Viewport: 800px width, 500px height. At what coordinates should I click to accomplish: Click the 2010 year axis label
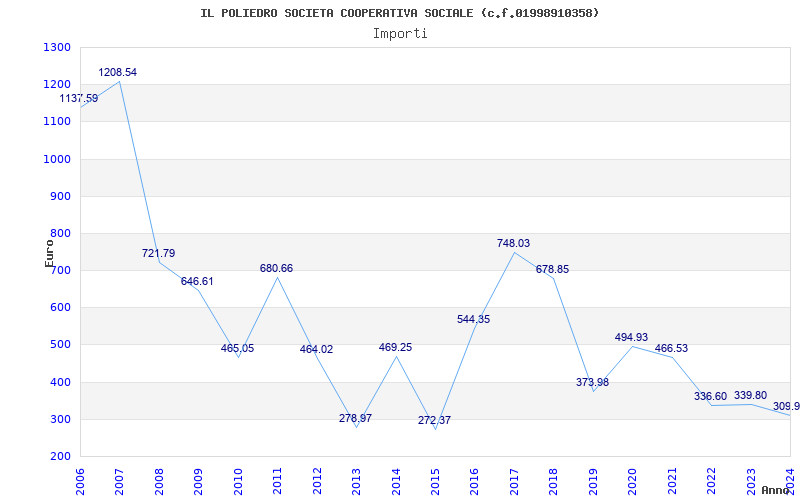click(238, 481)
